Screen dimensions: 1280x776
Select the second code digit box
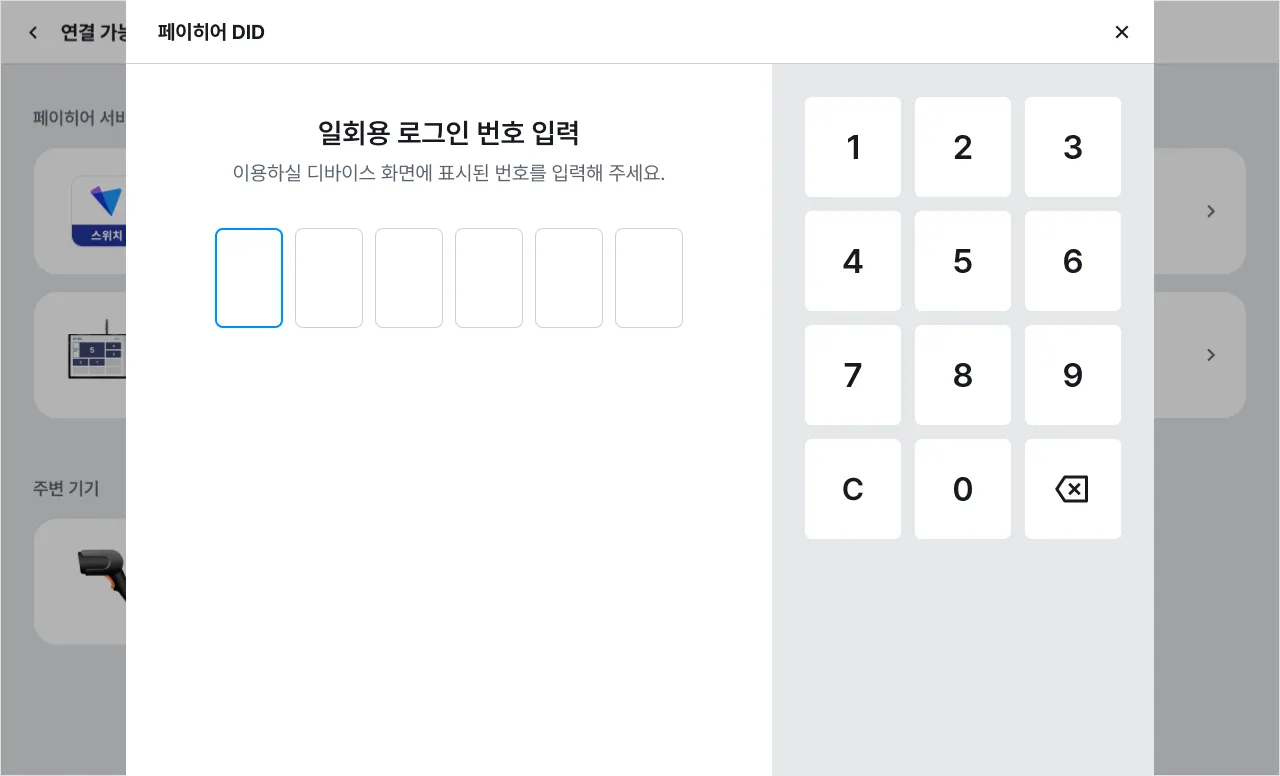point(329,278)
